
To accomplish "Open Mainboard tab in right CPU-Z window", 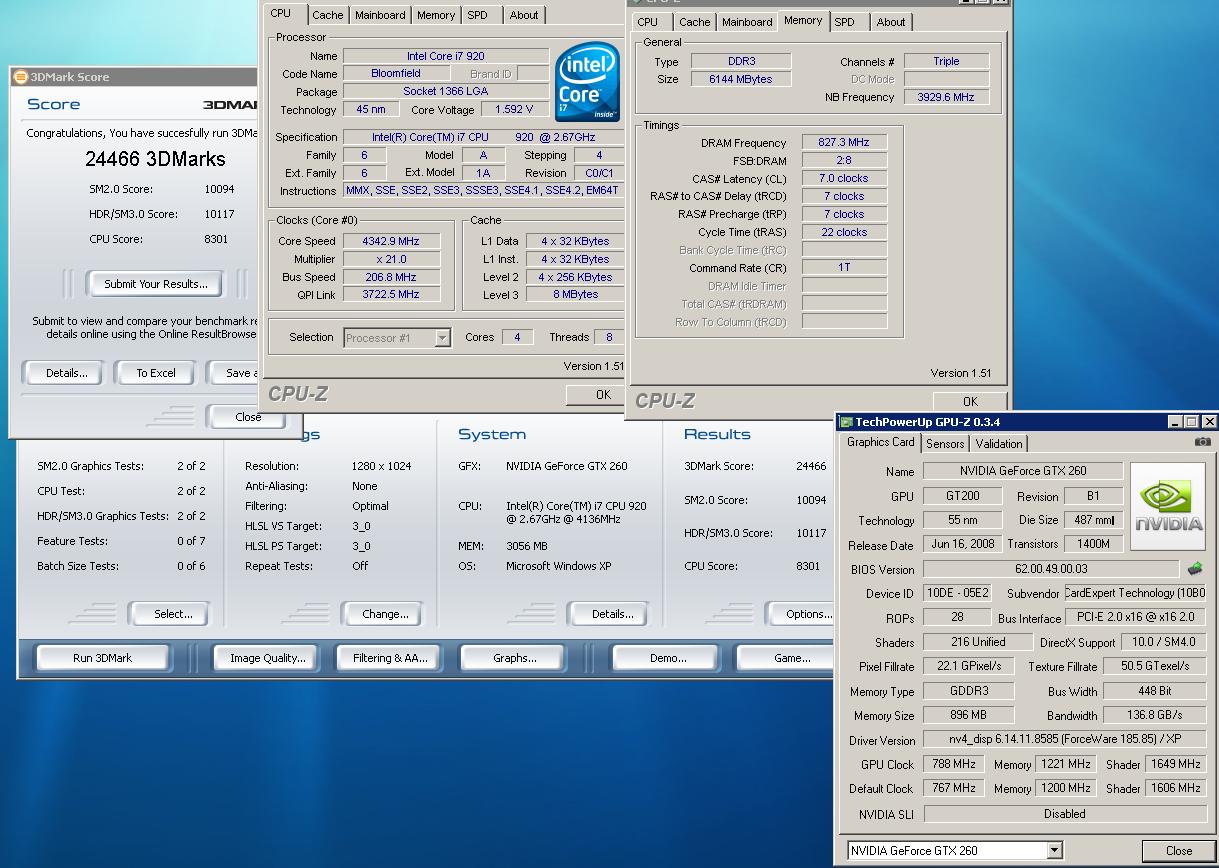I will (x=747, y=22).
